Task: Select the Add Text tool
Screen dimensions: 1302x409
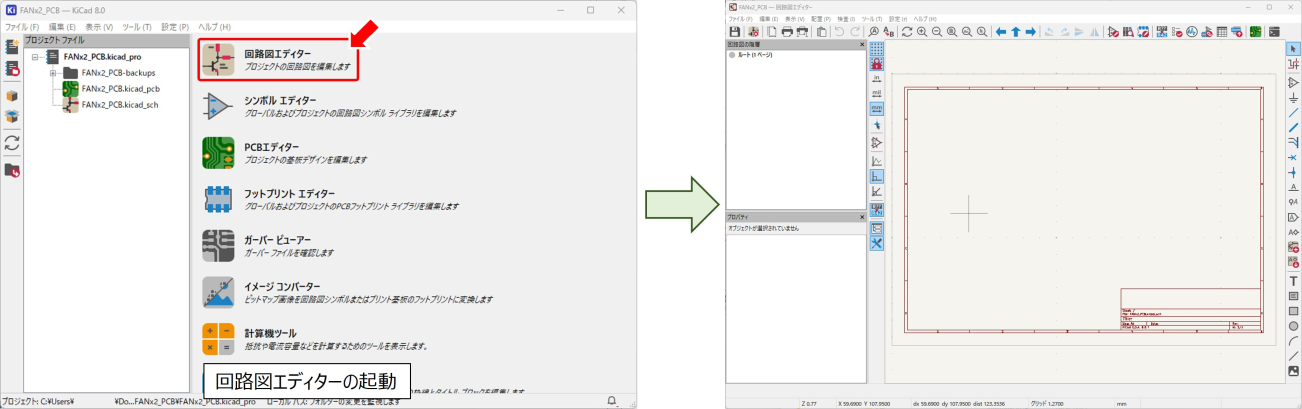Action: point(1293,281)
